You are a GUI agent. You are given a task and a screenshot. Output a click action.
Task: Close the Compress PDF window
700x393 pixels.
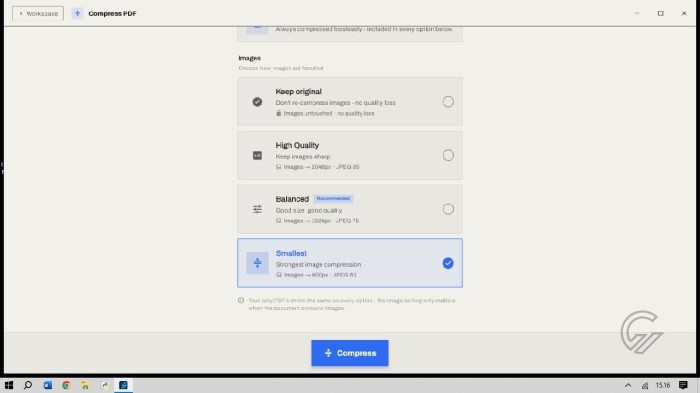click(684, 13)
